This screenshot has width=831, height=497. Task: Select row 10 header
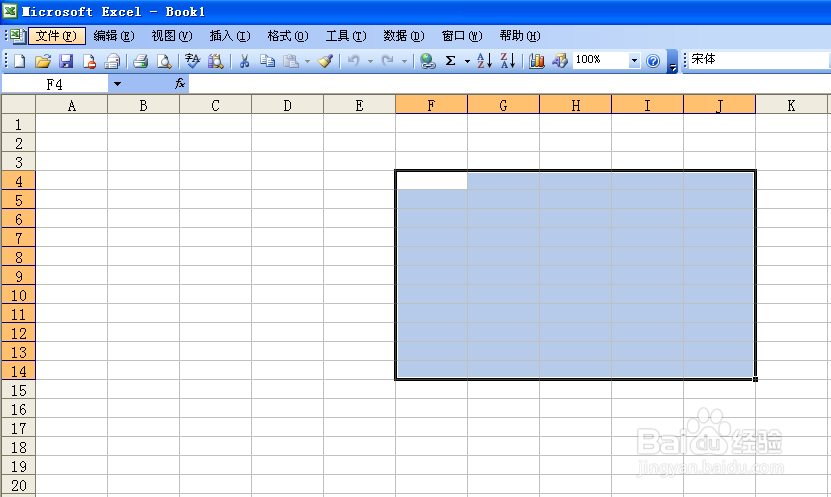click(x=19, y=295)
